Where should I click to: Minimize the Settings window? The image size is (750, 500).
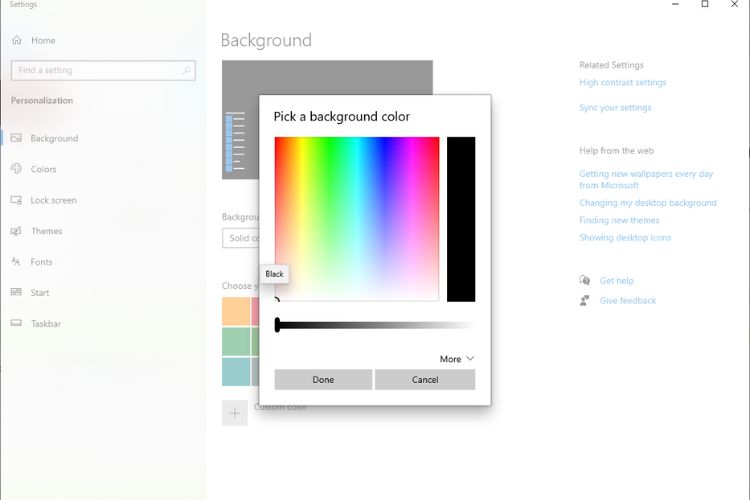click(675, 4)
